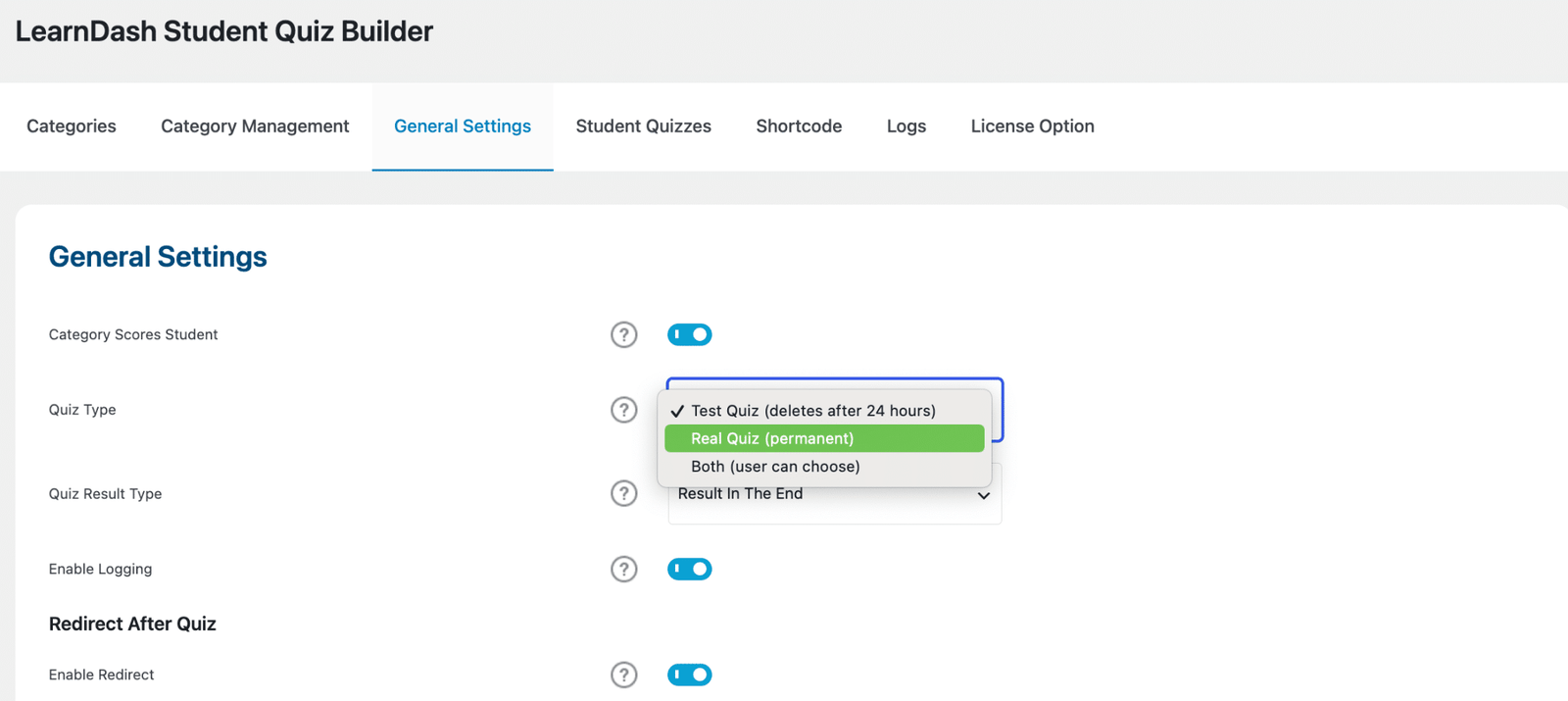The height and width of the screenshot is (701, 1568).
Task: Open help for Category Scores Student
Action: click(x=623, y=334)
